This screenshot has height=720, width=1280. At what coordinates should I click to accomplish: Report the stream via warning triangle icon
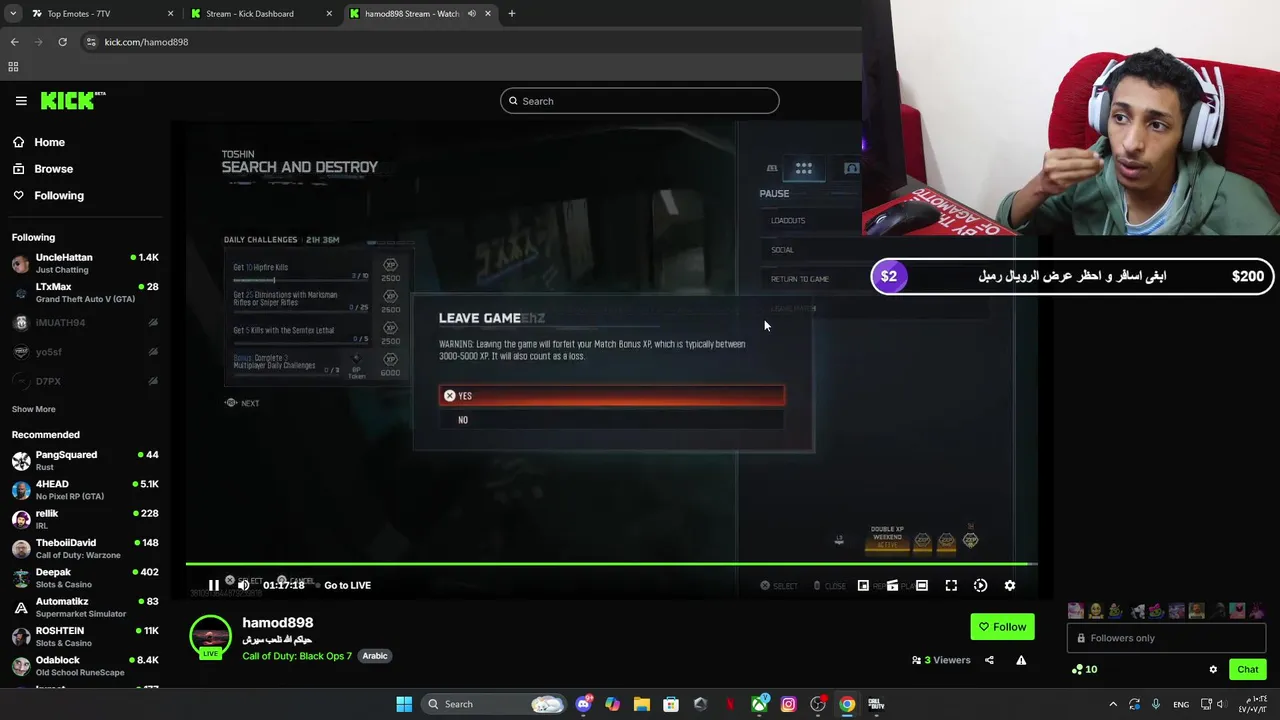[1021, 660]
